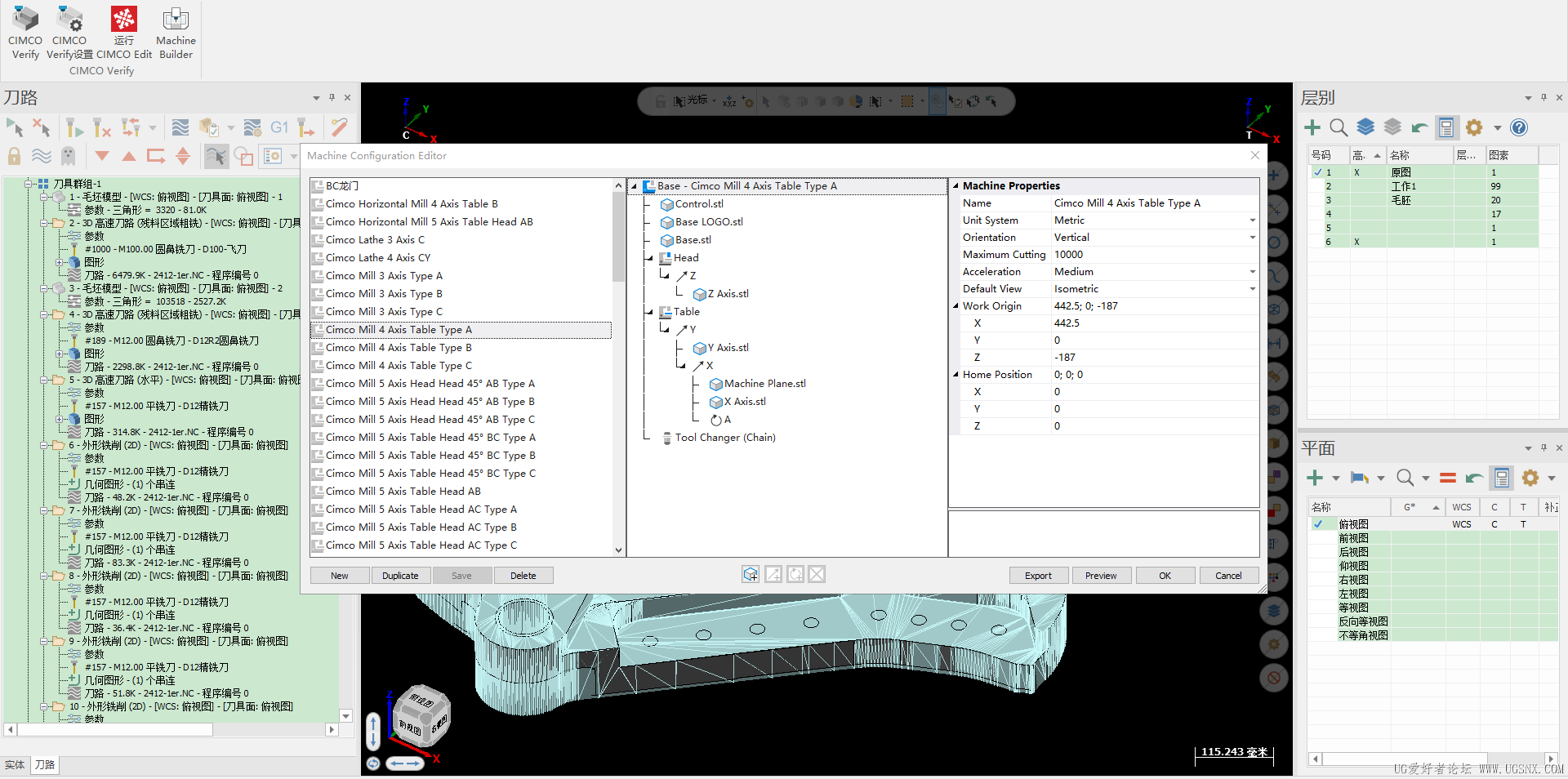This screenshot has width=1568, height=779.
Task: Launch CIMCO Verify from the ribbon
Action: point(24,33)
